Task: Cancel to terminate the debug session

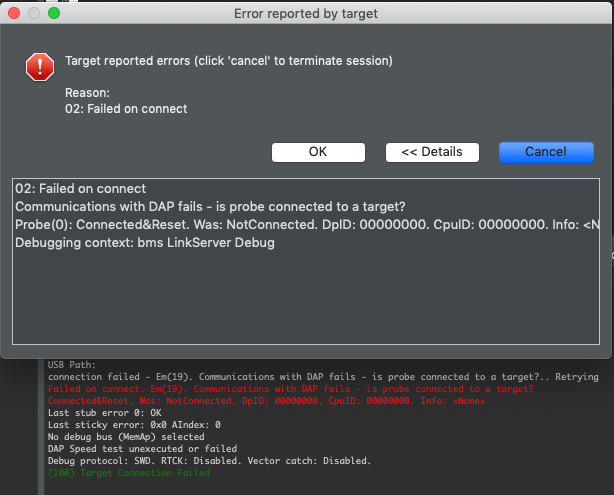Action: pyautogui.click(x=545, y=152)
